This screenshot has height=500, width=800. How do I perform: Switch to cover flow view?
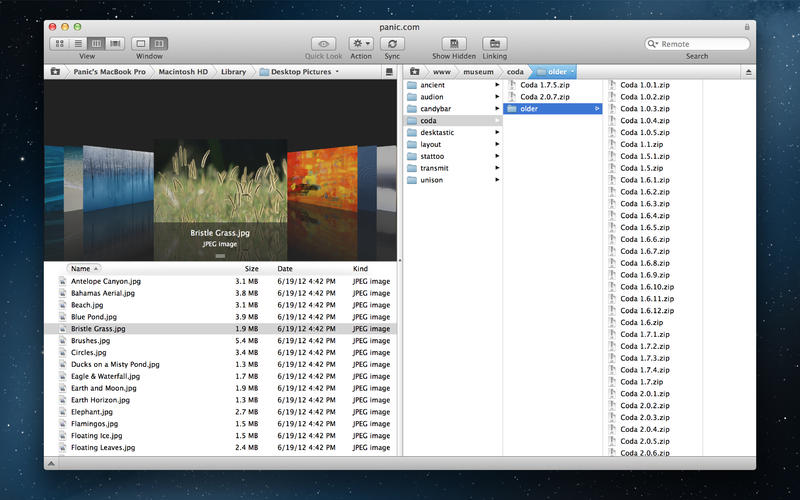coord(115,44)
